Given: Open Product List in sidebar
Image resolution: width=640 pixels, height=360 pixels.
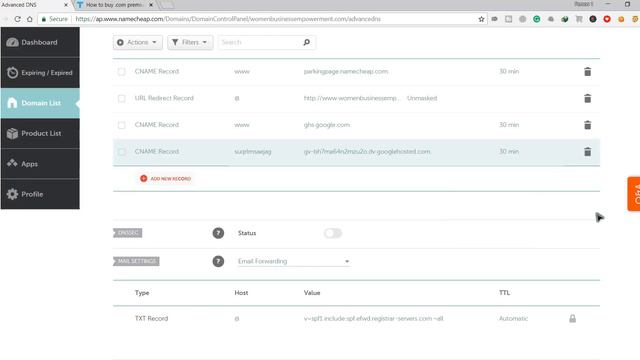Looking at the screenshot, I should [40, 133].
